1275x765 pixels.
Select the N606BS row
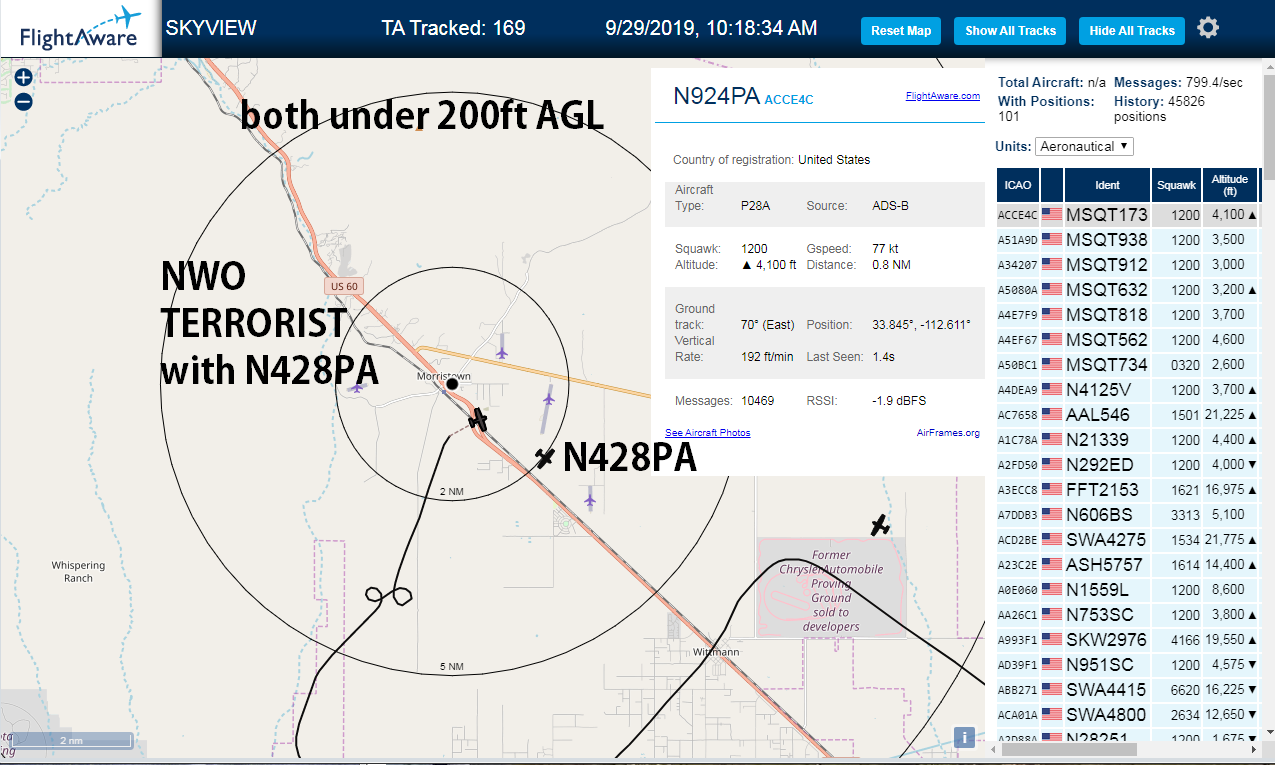pos(1128,514)
